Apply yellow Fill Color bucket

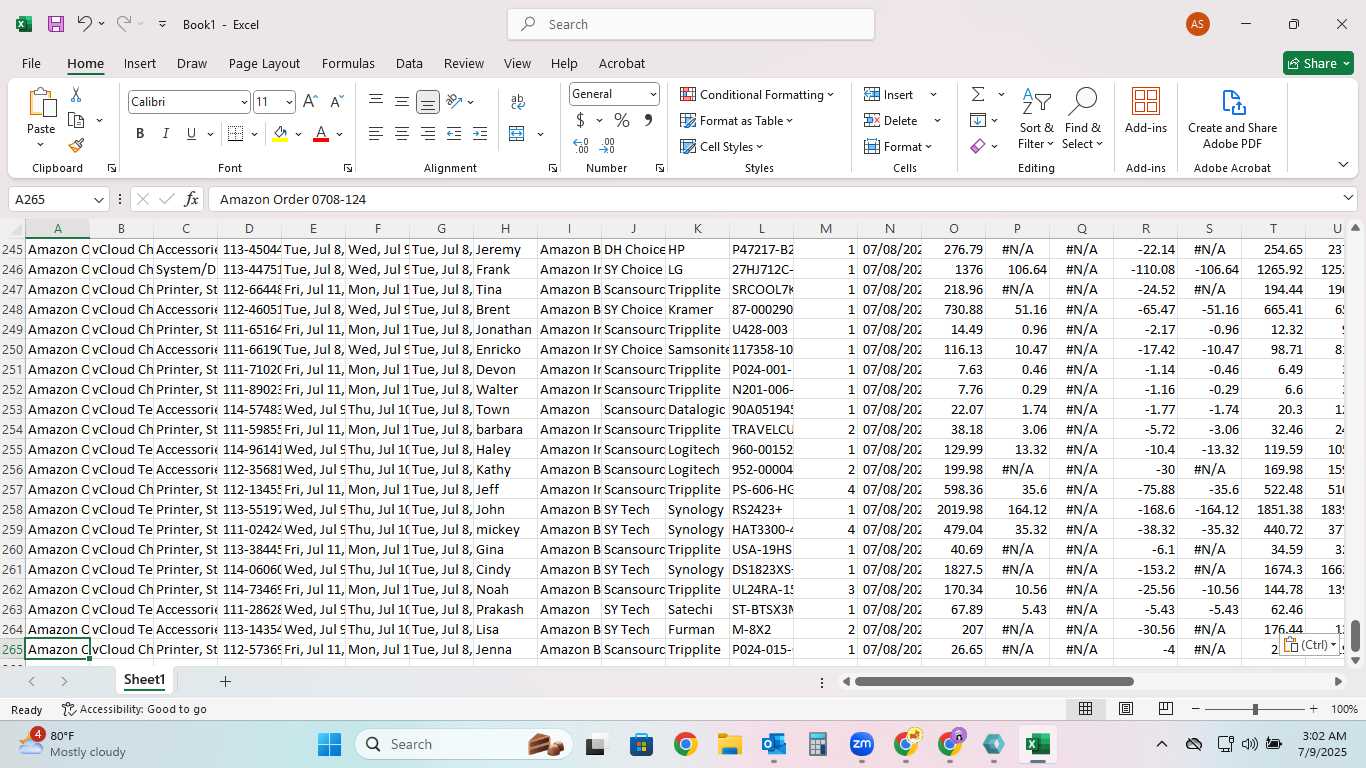pos(280,134)
